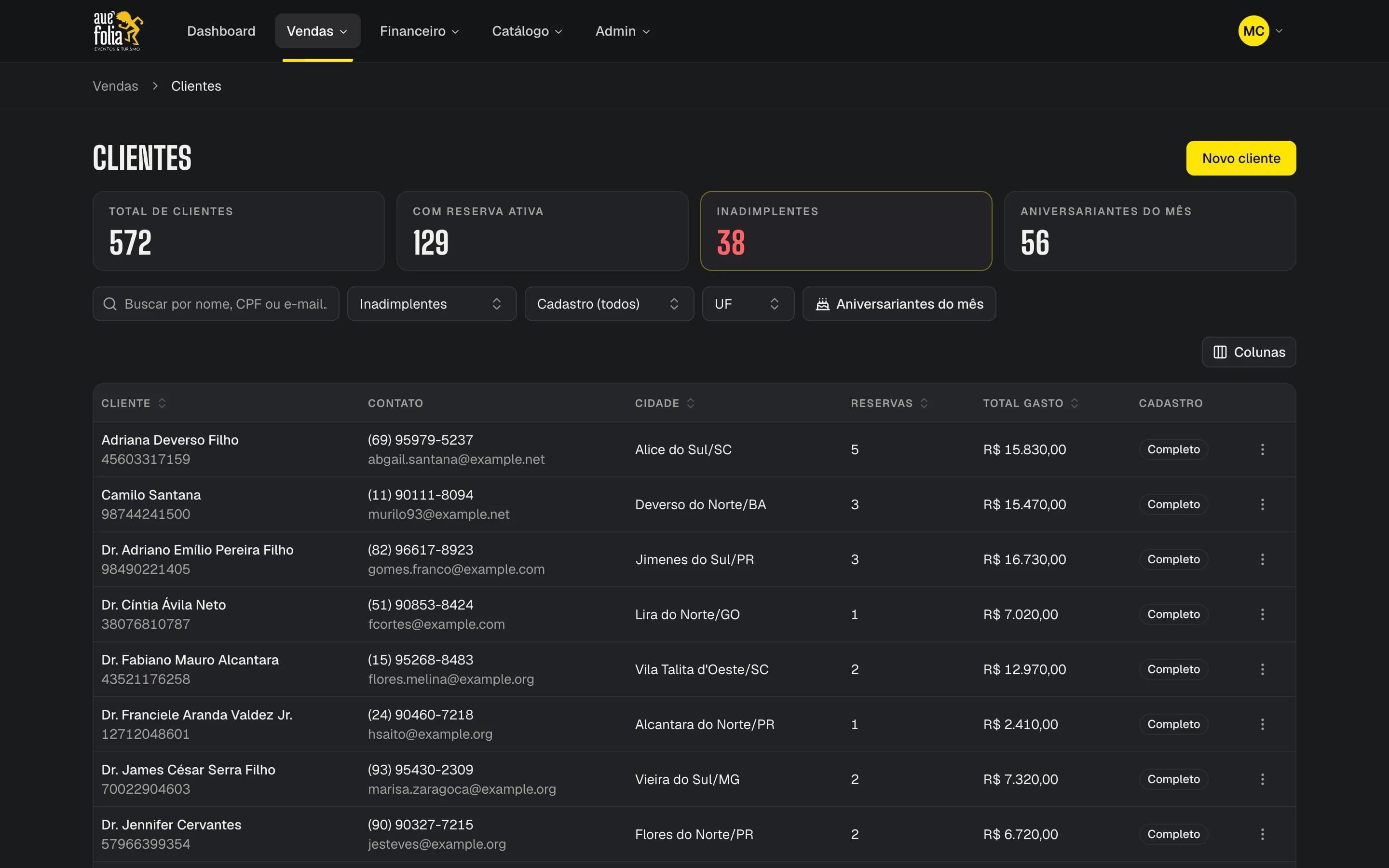
Task: Click the MC user avatar
Action: click(1253, 30)
